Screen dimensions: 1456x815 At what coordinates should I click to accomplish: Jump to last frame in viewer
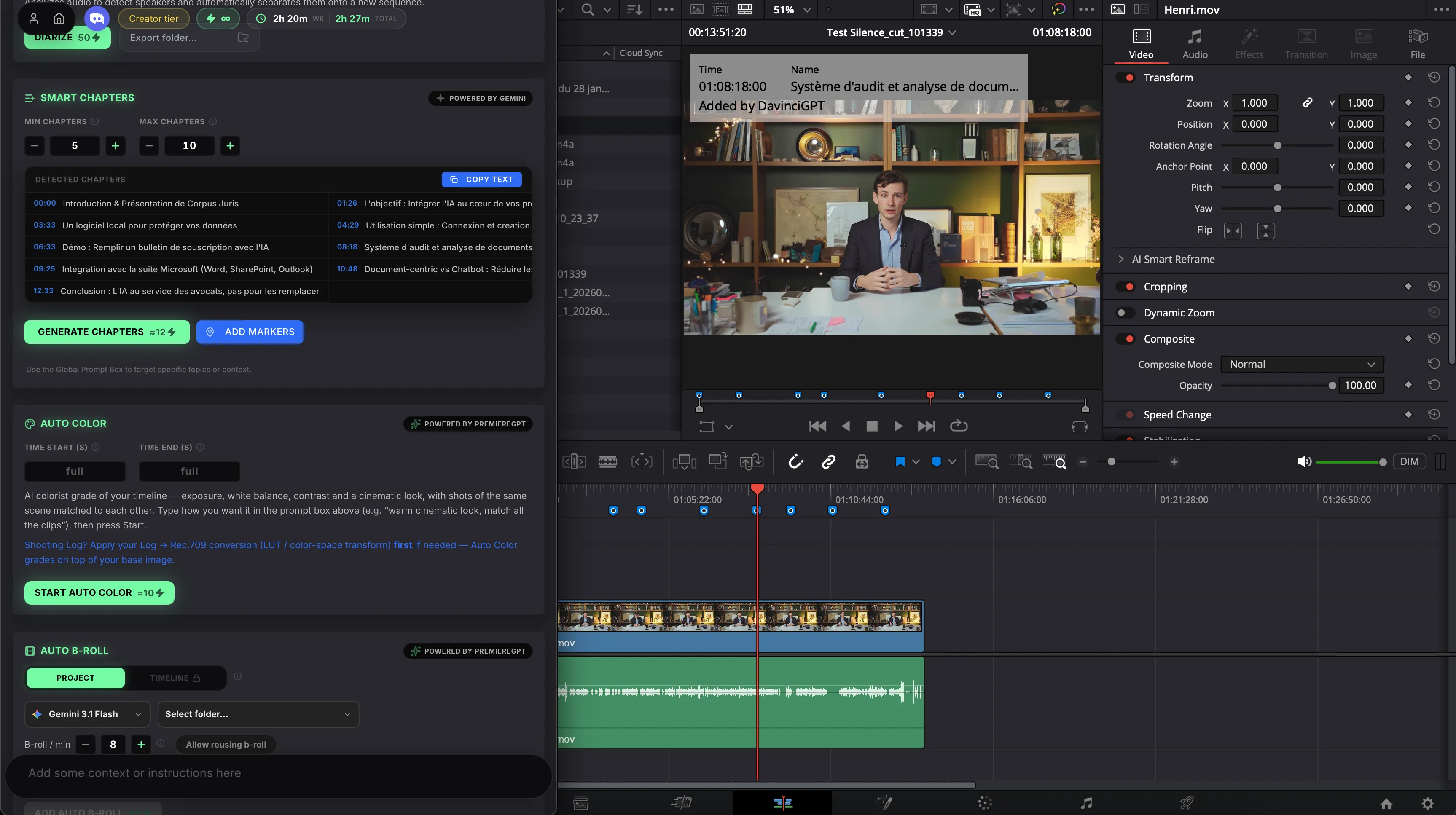coord(926,426)
